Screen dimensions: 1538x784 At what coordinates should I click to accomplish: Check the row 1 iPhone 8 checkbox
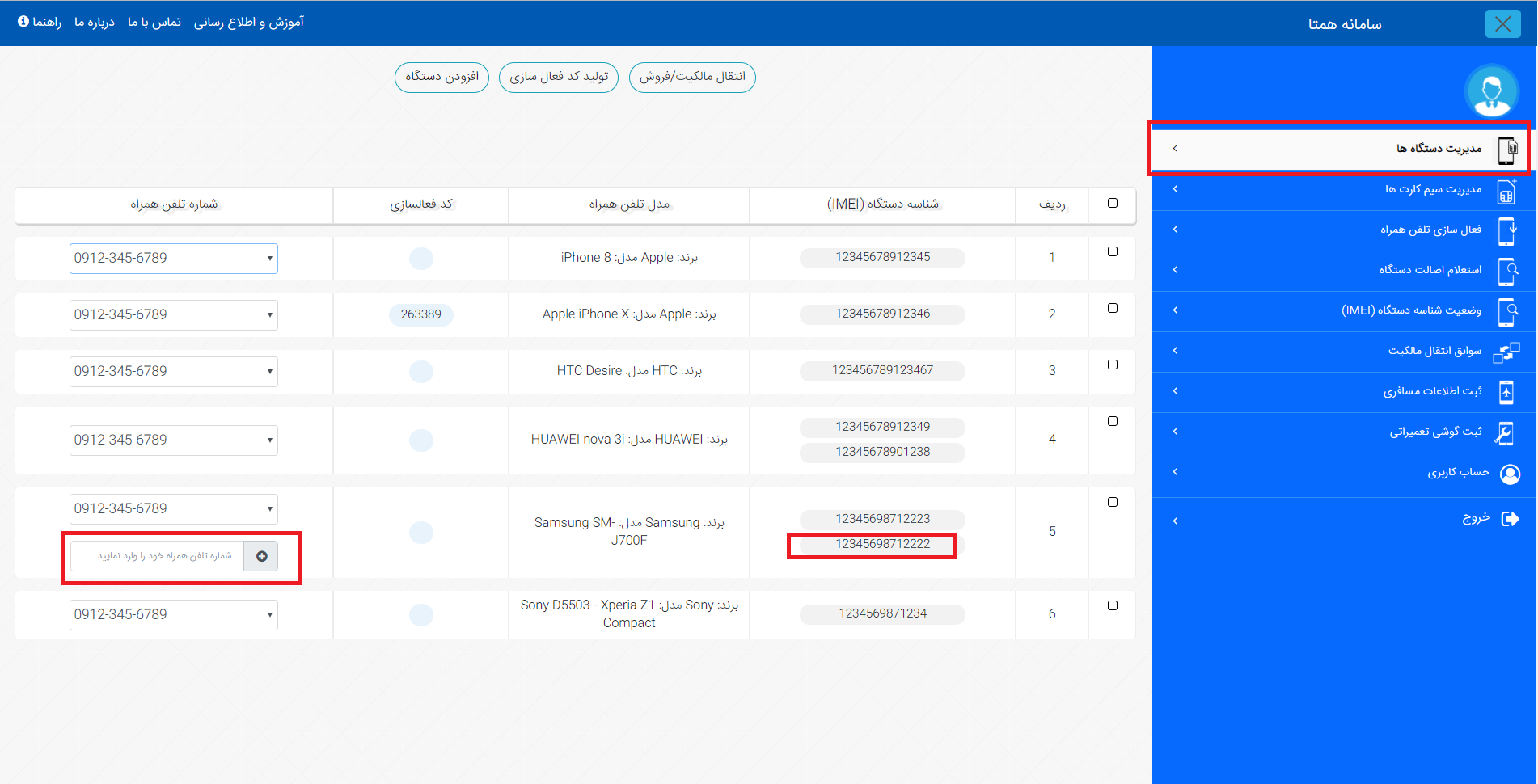click(x=1113, y=251)
